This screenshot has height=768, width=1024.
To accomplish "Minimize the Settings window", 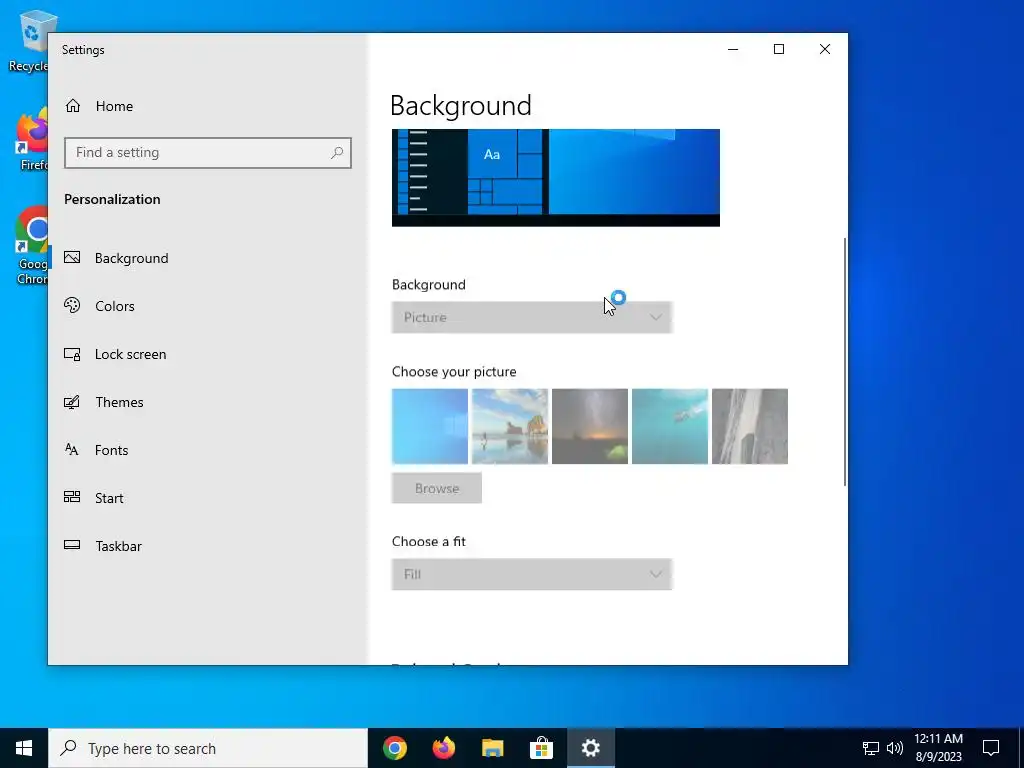I will tap(733, 49).
